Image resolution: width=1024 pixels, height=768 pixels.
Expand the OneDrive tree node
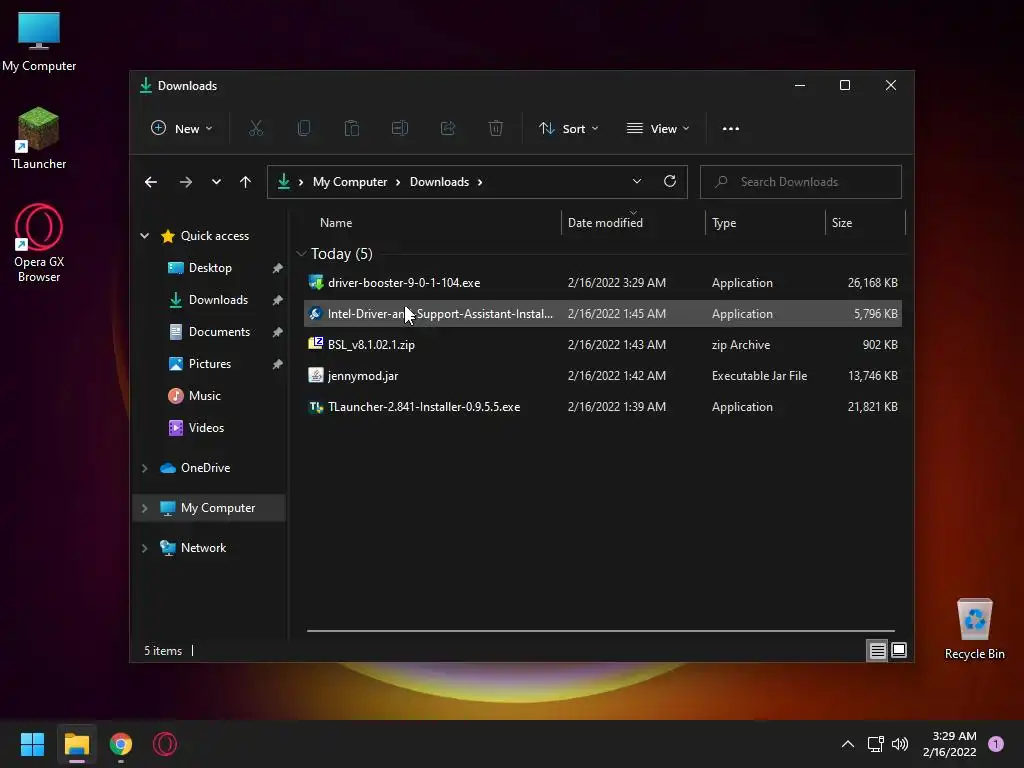pyautogui.click(x=144, y=468)
